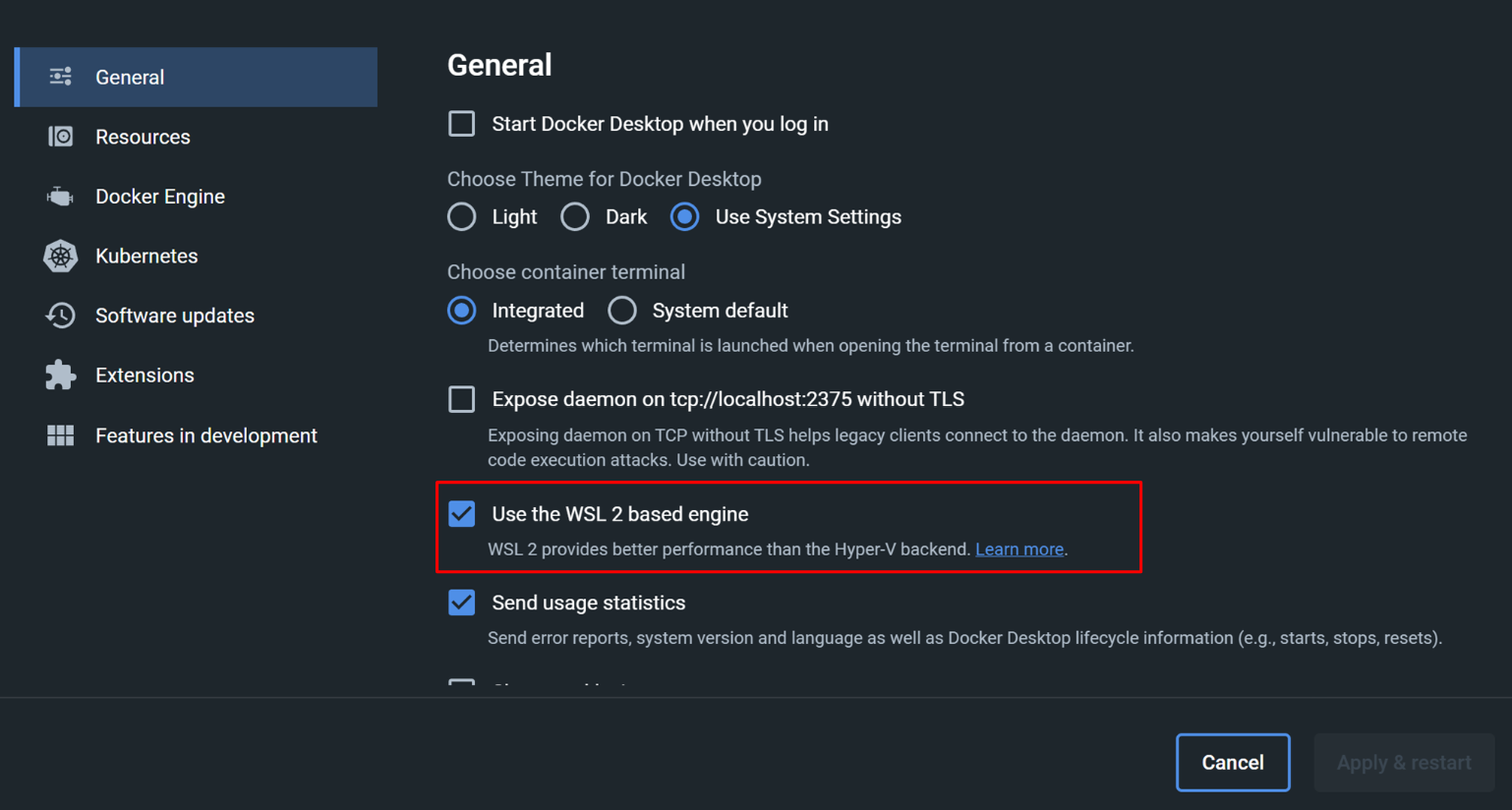Switch to Docker Engine settings
Screen dimensions: 1512x810
click(x=197, y=197)
